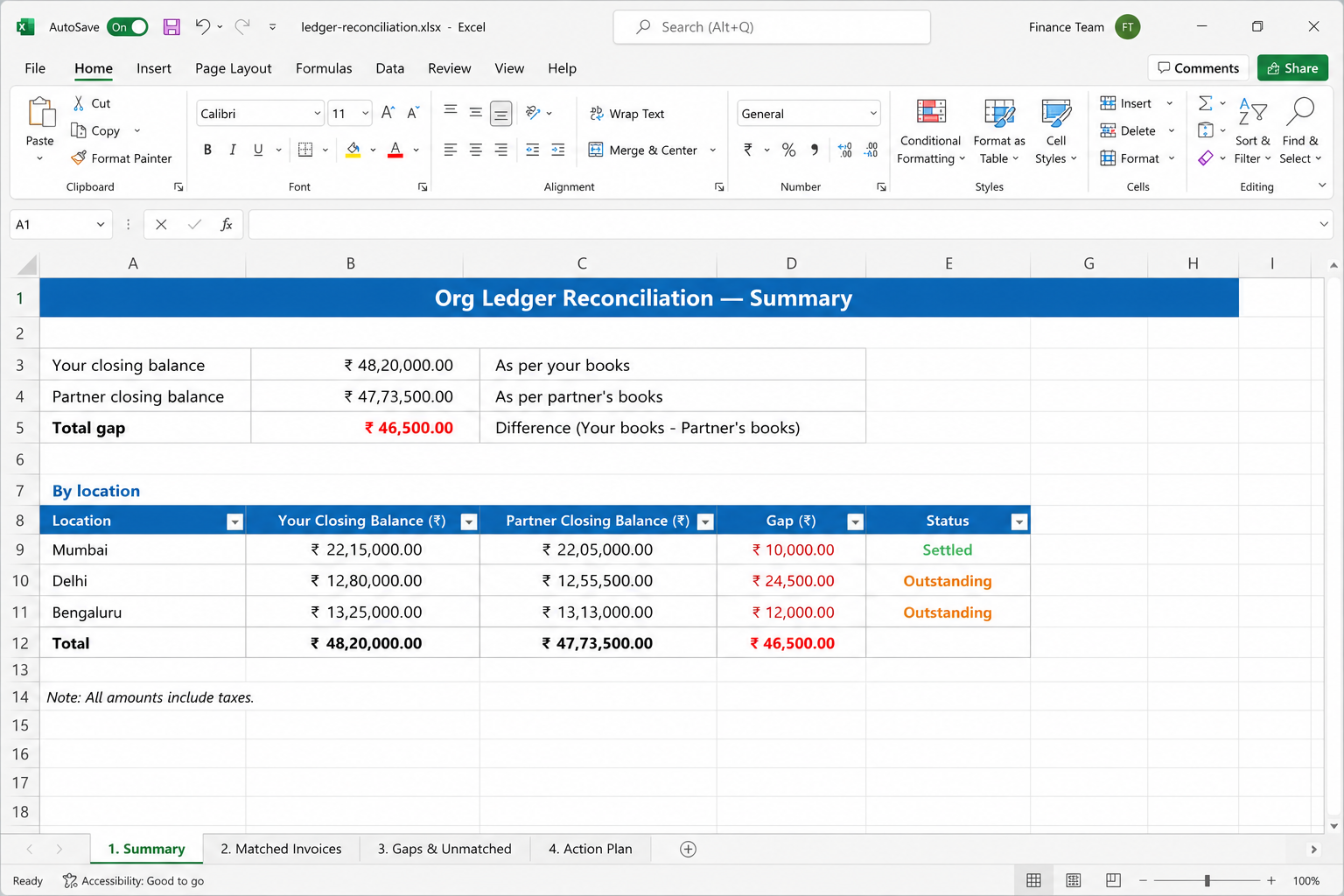Increase font size with larger A icon
The height and width of the screenshot is (896, 1344).
388,113
